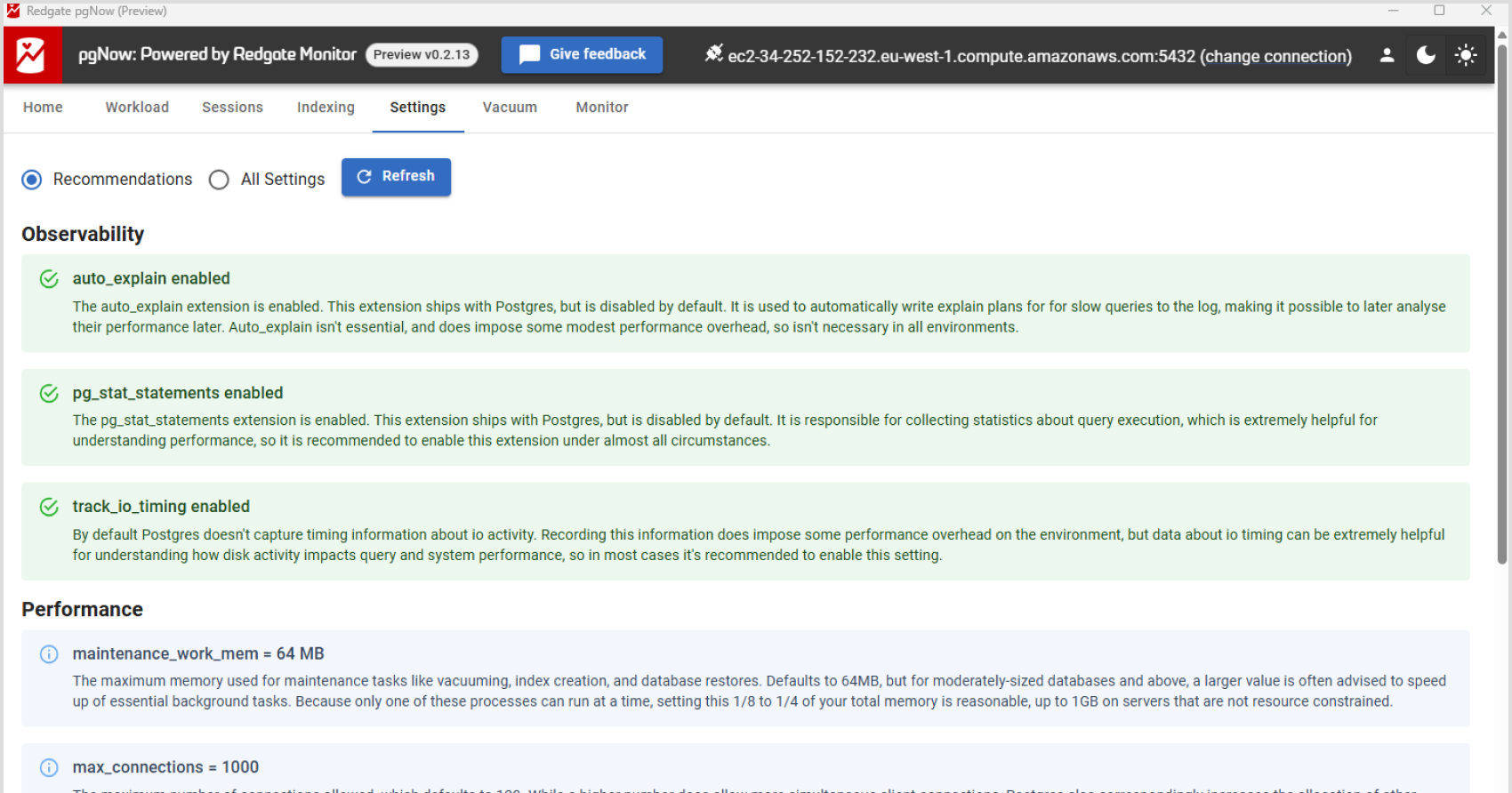1512x793 pixels.
Task: Click the pg_stat_statements description paragraph
Action: click(x=725, y=431)
